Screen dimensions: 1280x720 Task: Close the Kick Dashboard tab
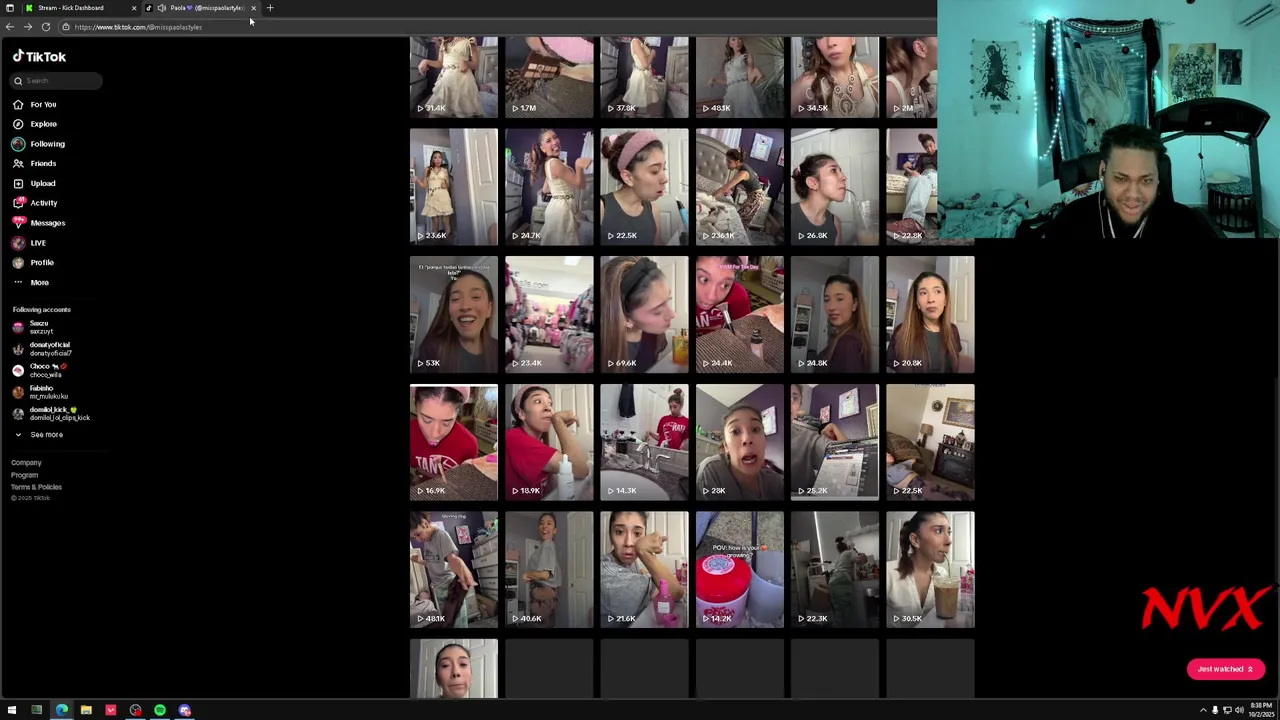pyautogui.click(x=134, y=8)
